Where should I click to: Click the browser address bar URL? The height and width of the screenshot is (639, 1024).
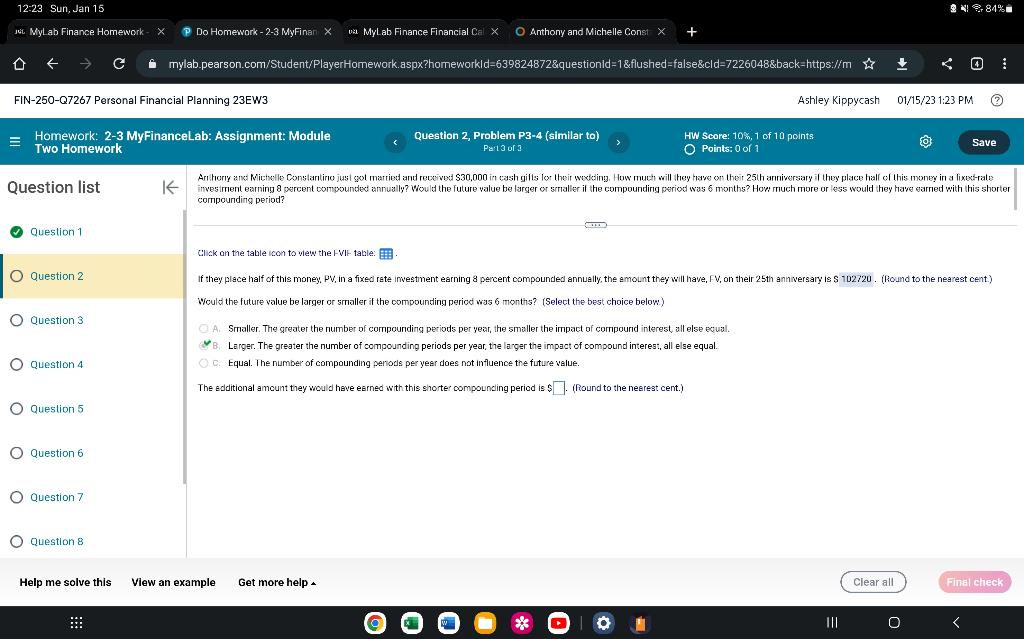509,64
